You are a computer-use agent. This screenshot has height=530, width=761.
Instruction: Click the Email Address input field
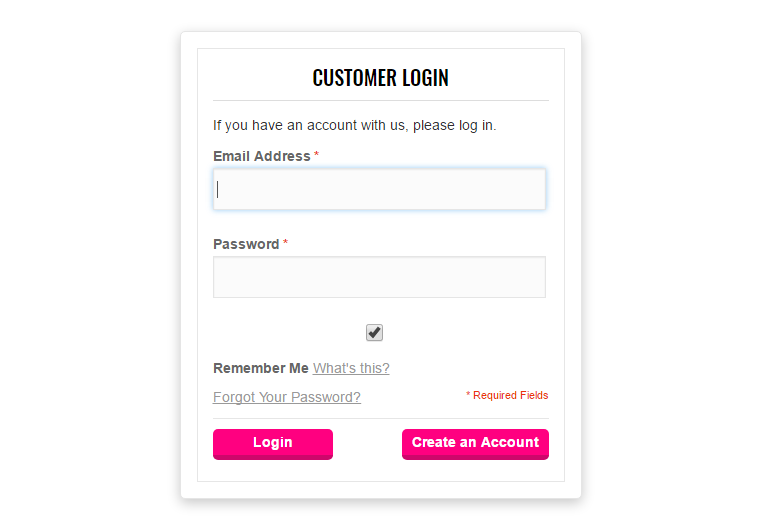[379, 189]
